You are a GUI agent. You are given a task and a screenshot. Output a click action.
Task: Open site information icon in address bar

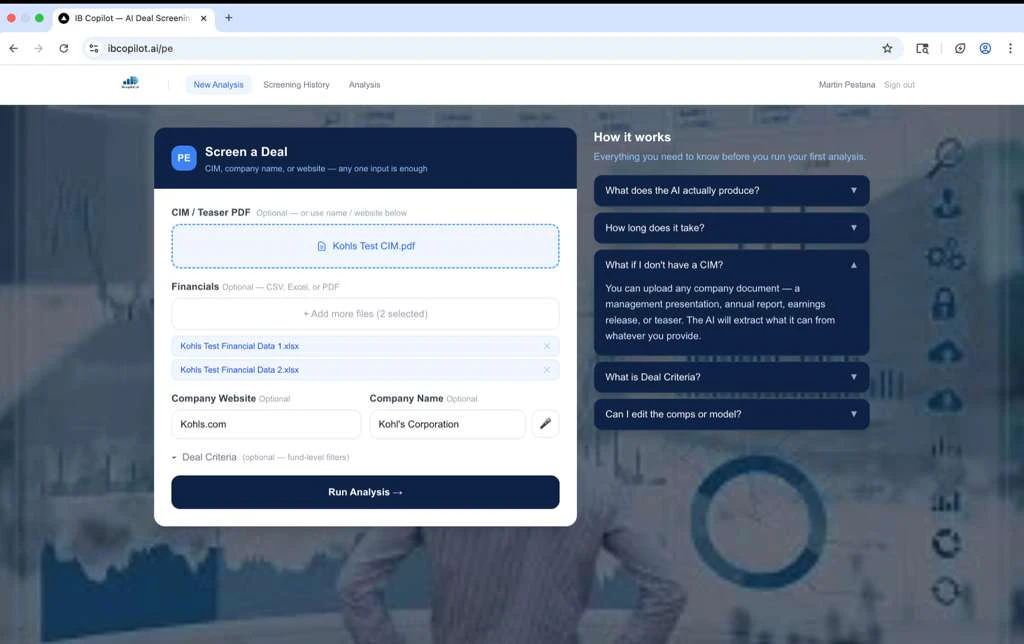coord(94,48)
